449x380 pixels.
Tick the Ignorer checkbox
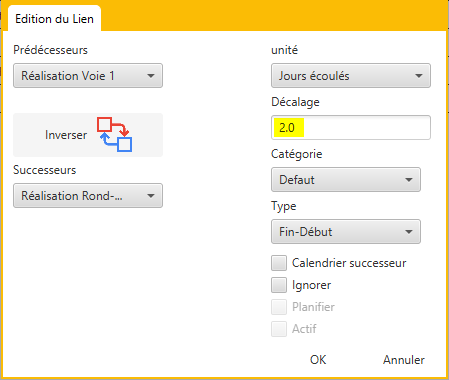[x=279, y=285]
